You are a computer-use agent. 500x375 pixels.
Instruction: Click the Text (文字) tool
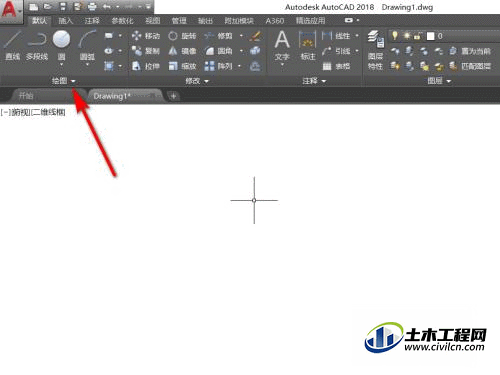click(x=282, y=45)
